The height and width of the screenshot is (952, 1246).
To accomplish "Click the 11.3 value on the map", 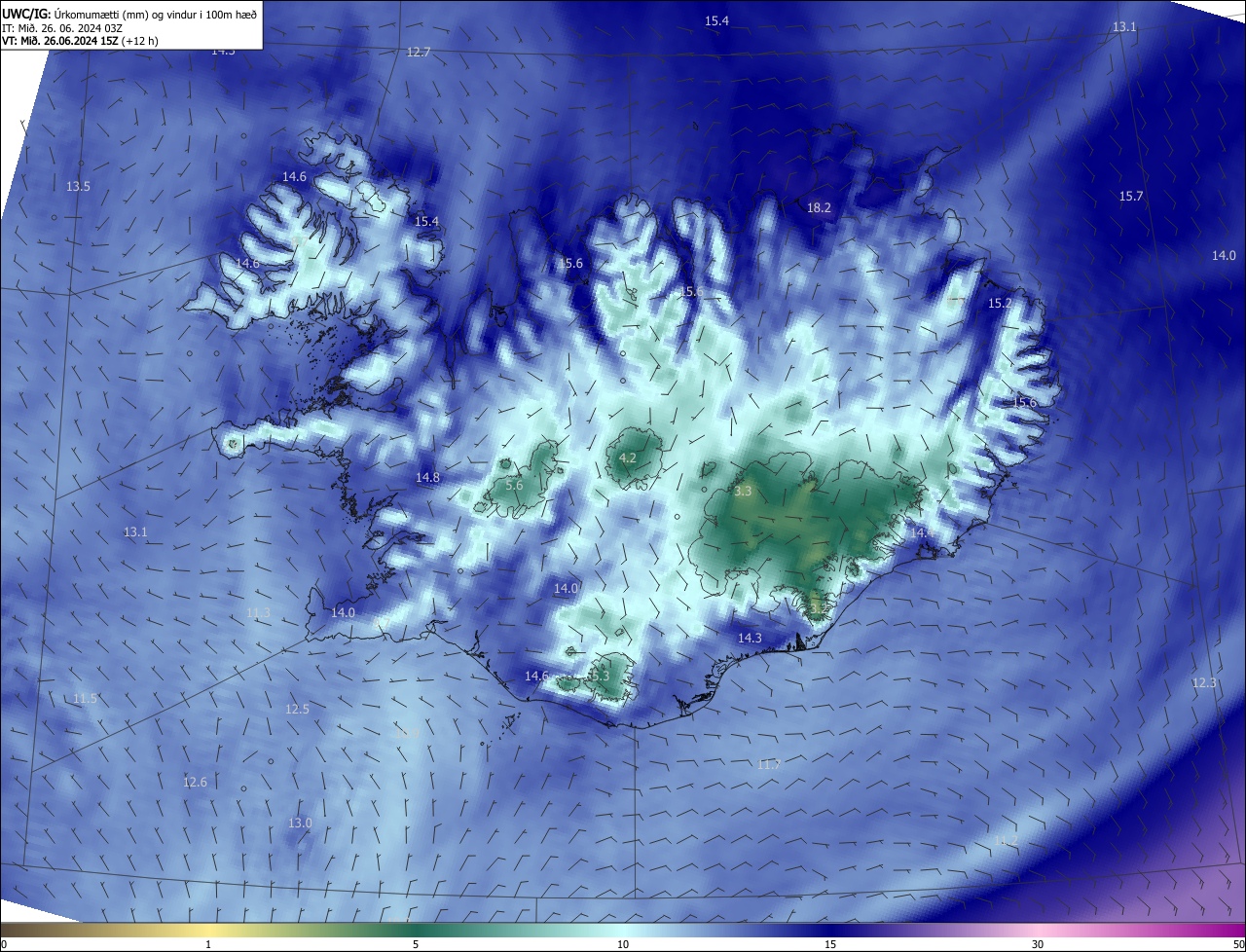I will pos(258,612).
